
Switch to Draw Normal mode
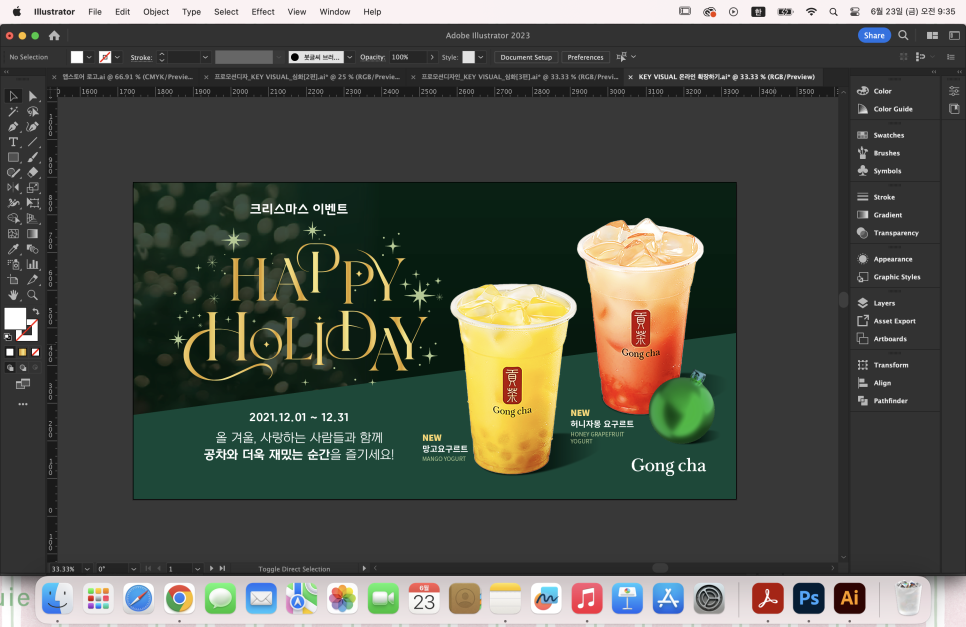pyautogui.click(x=10, y=368)
